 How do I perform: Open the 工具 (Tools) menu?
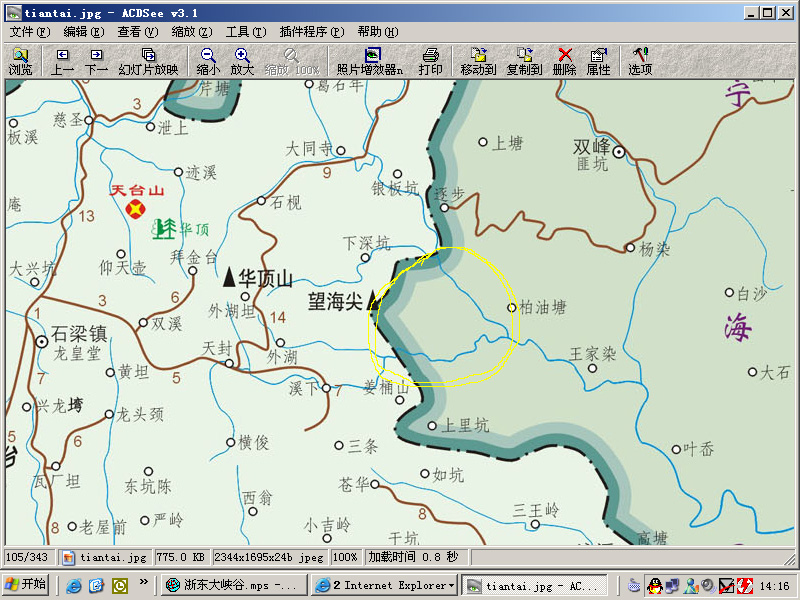coord(245,32)
